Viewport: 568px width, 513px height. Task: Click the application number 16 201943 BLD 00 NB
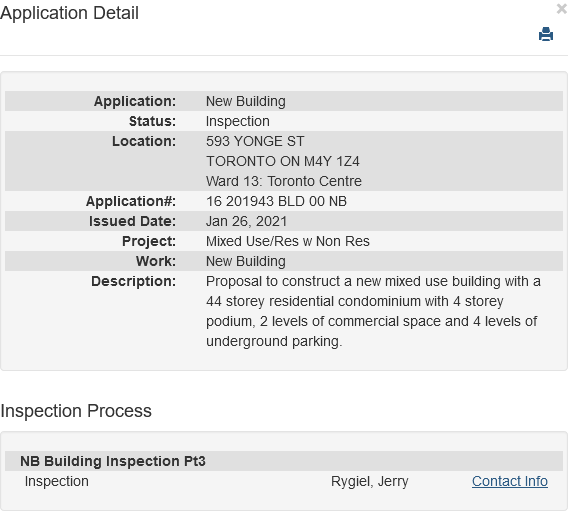(276, 201)
